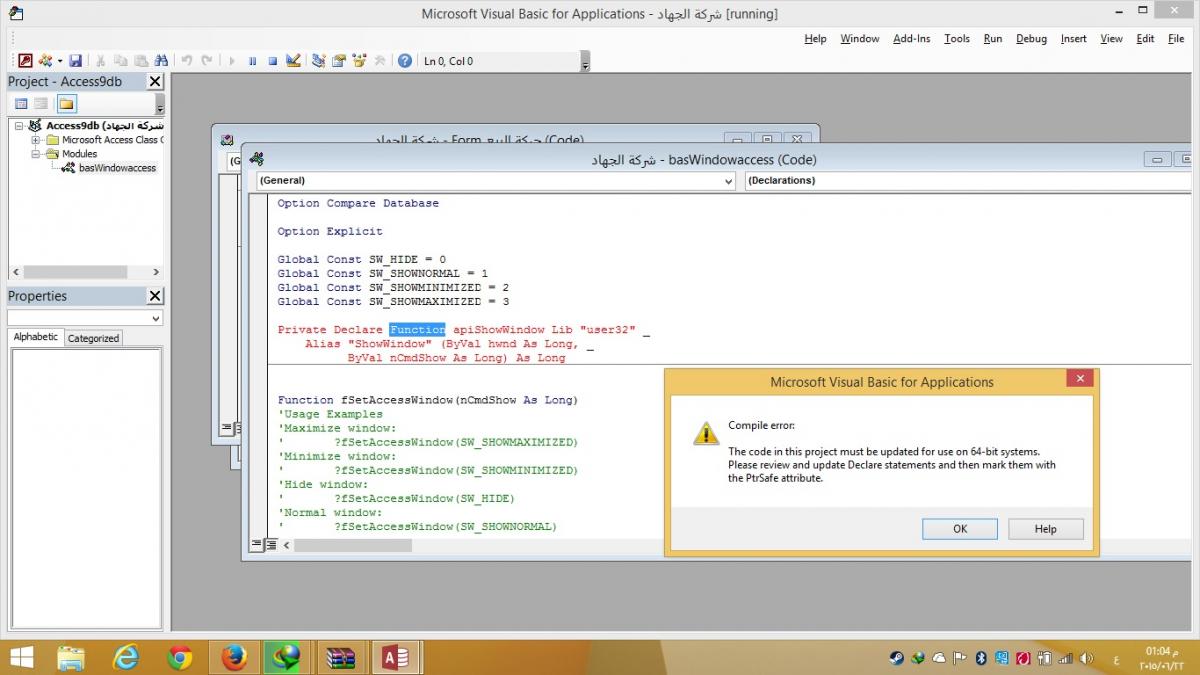1200x675 pixels.
Task: Open the Edit menu
Action: (1146, 39)
